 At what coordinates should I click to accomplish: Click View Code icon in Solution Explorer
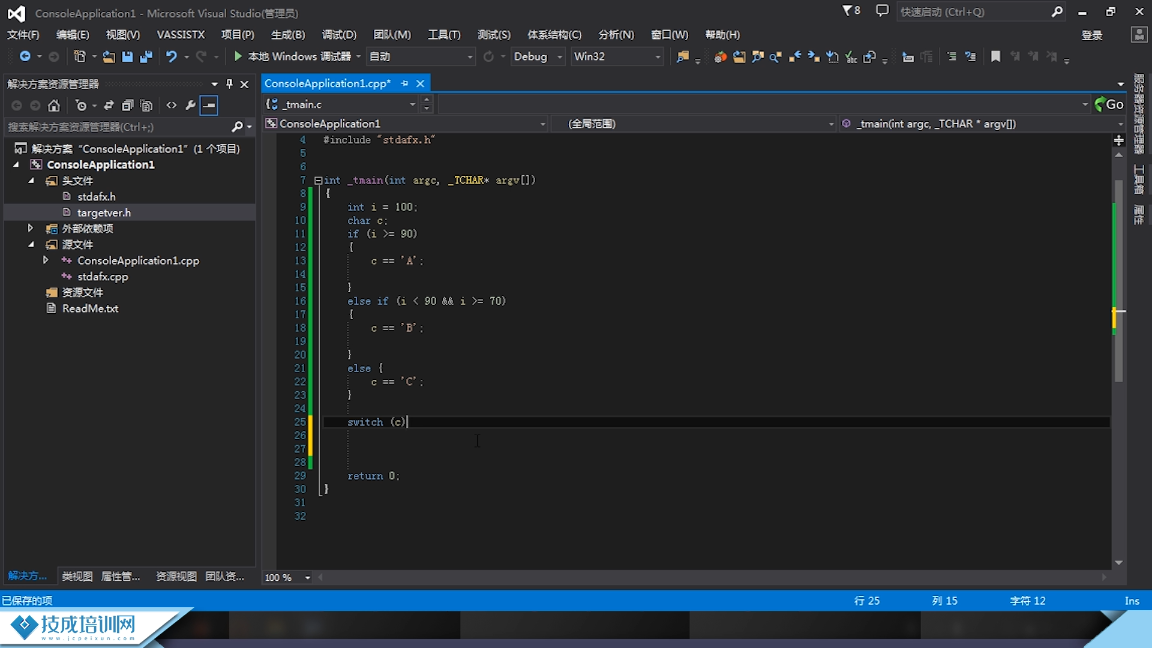[171, 105]
